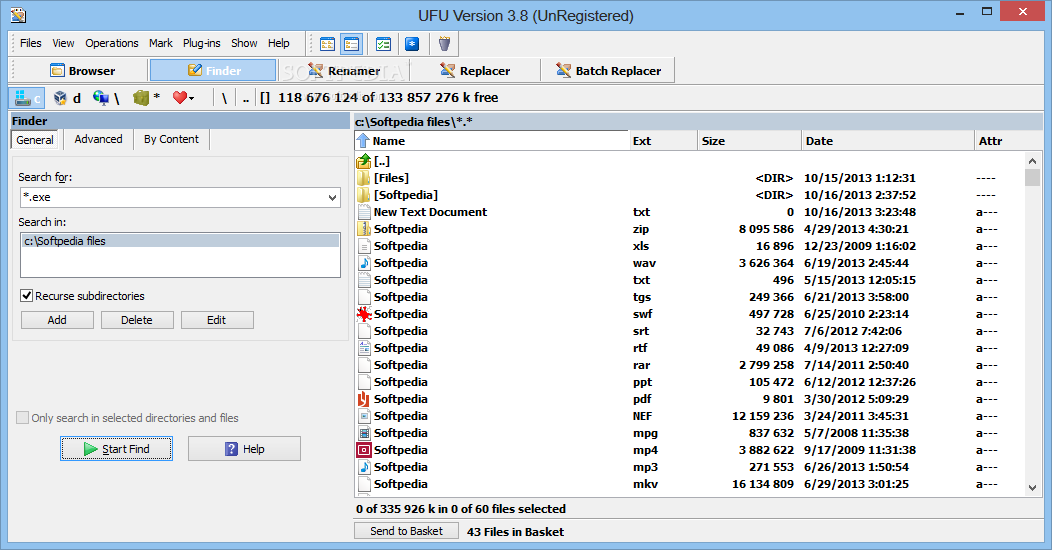Click the Softpedia wav audio icon
The width and height of the screenshot is (1052, 550).
pos(364,263)
